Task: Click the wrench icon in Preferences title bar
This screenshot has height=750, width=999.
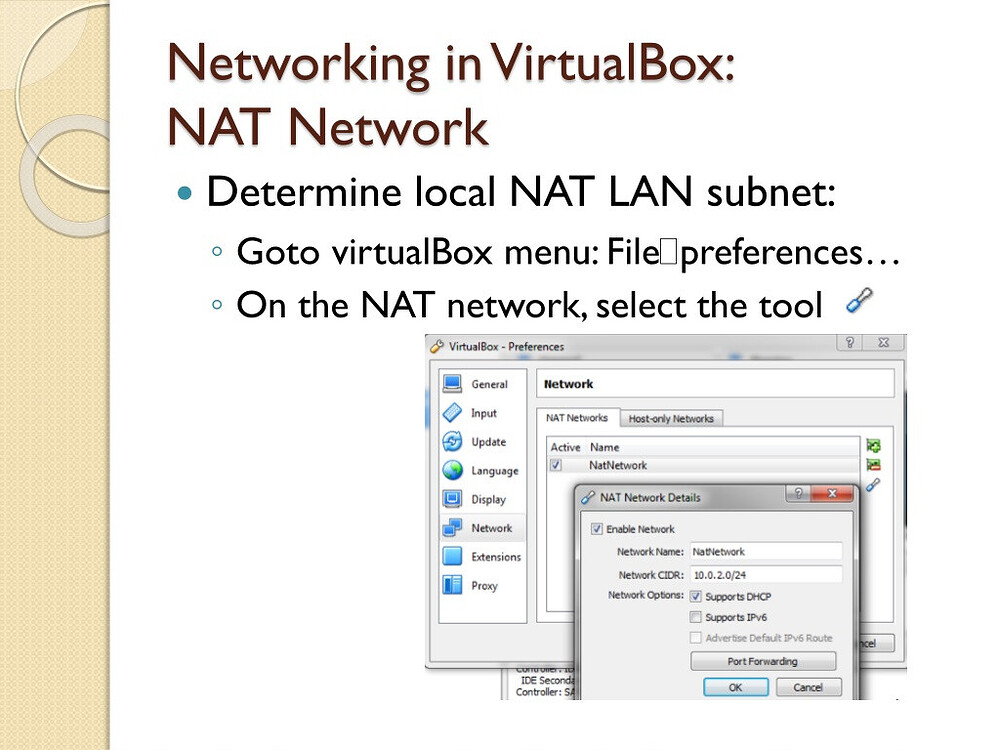Action: coord(436,346)
